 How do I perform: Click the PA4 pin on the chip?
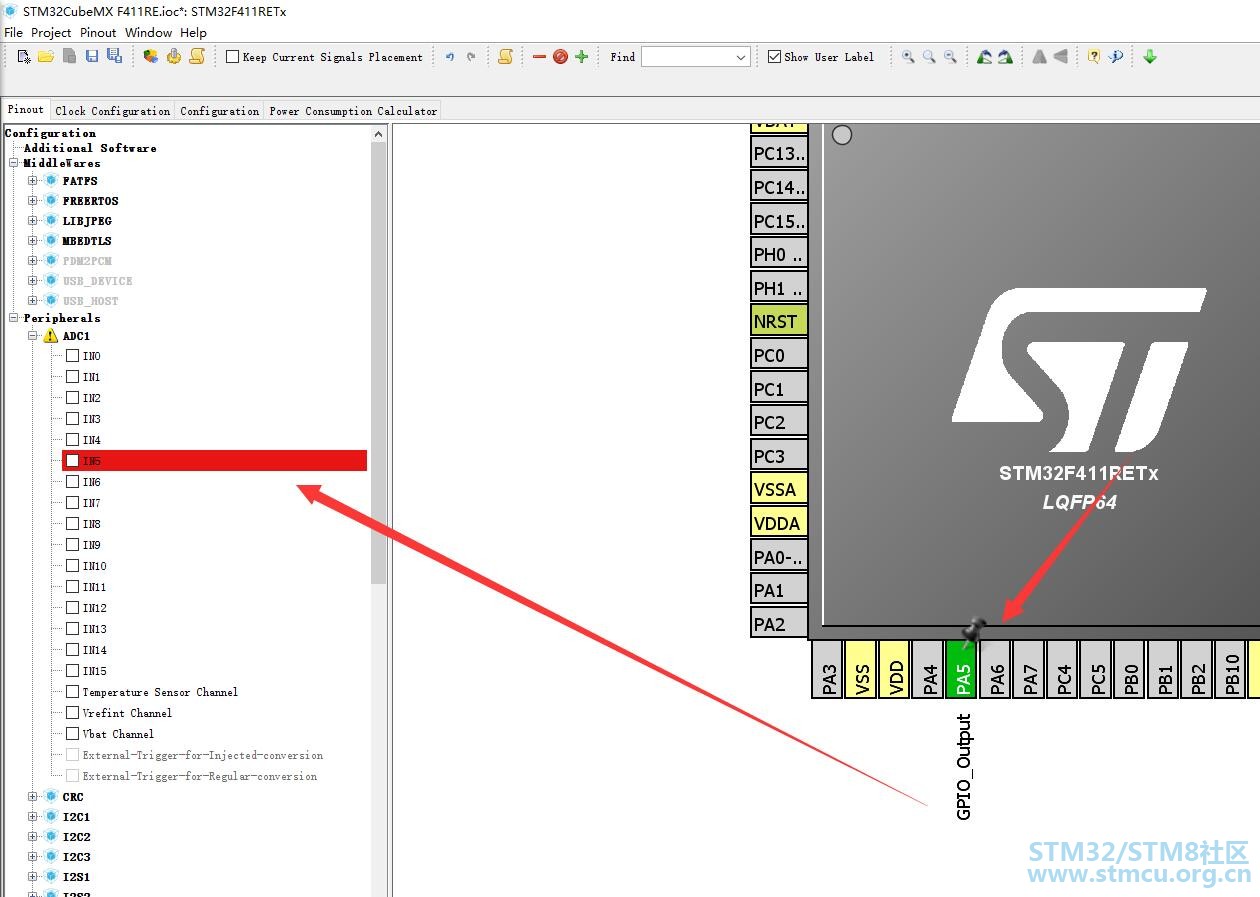click(x=929, y=669)
